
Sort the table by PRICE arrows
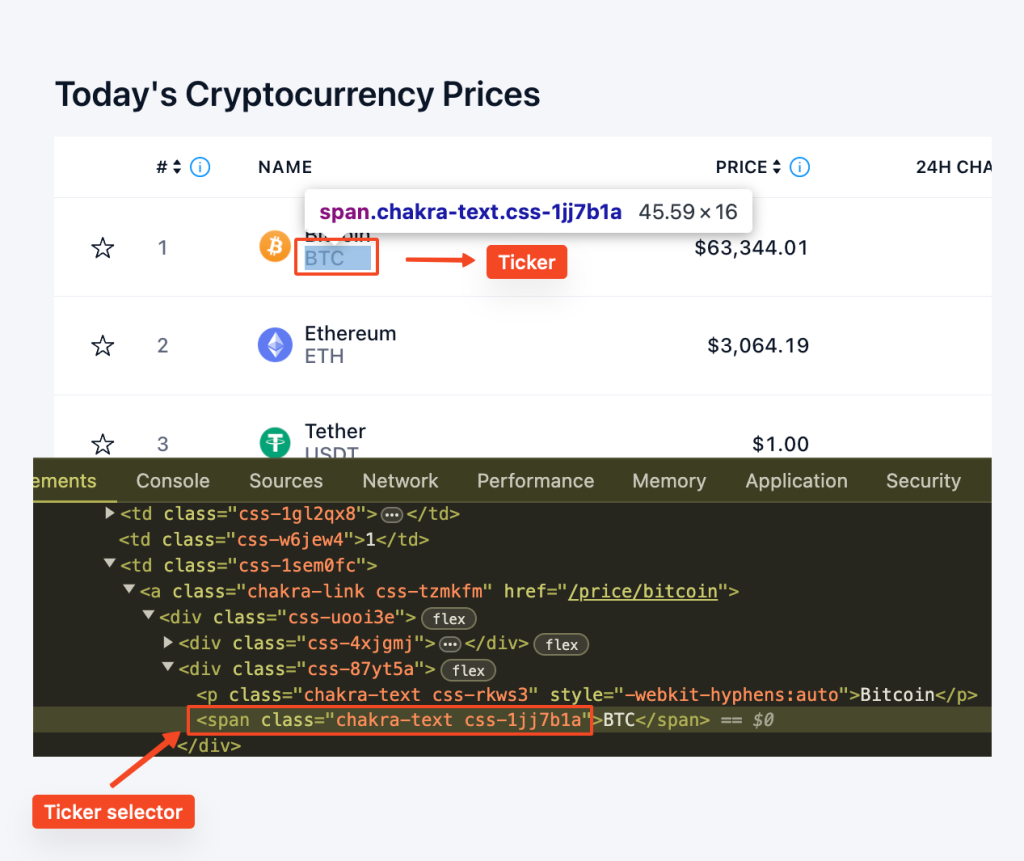[x=776, y=167]
